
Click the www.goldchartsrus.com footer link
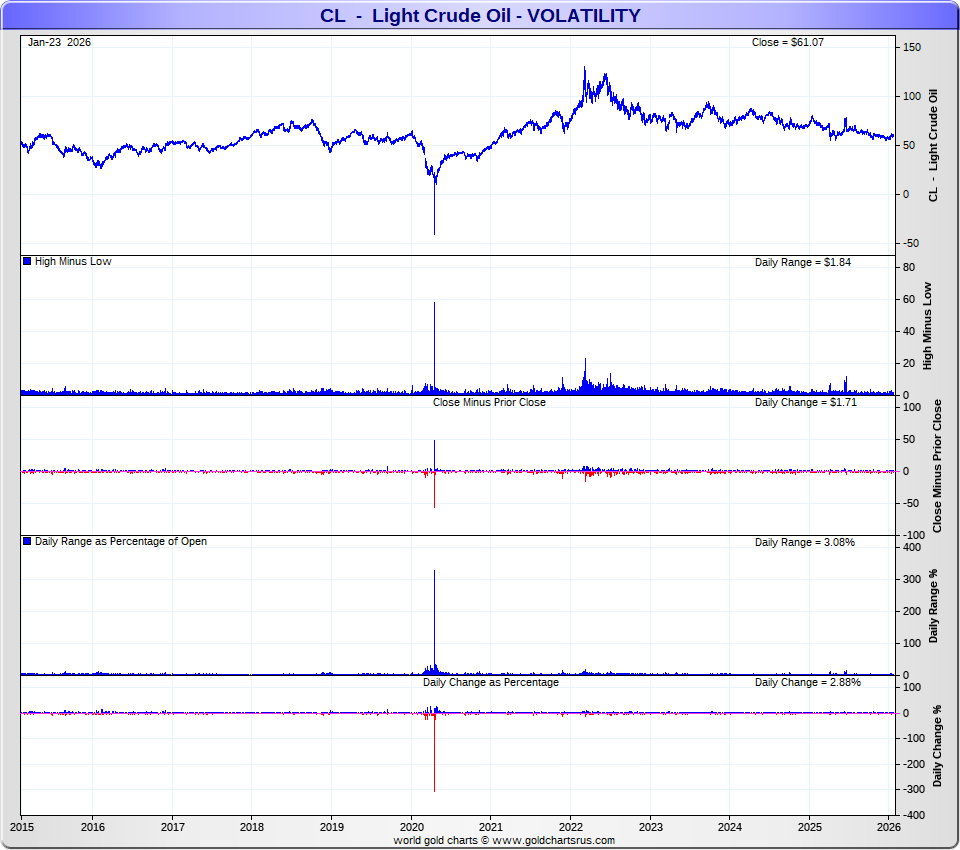point(553,840)
